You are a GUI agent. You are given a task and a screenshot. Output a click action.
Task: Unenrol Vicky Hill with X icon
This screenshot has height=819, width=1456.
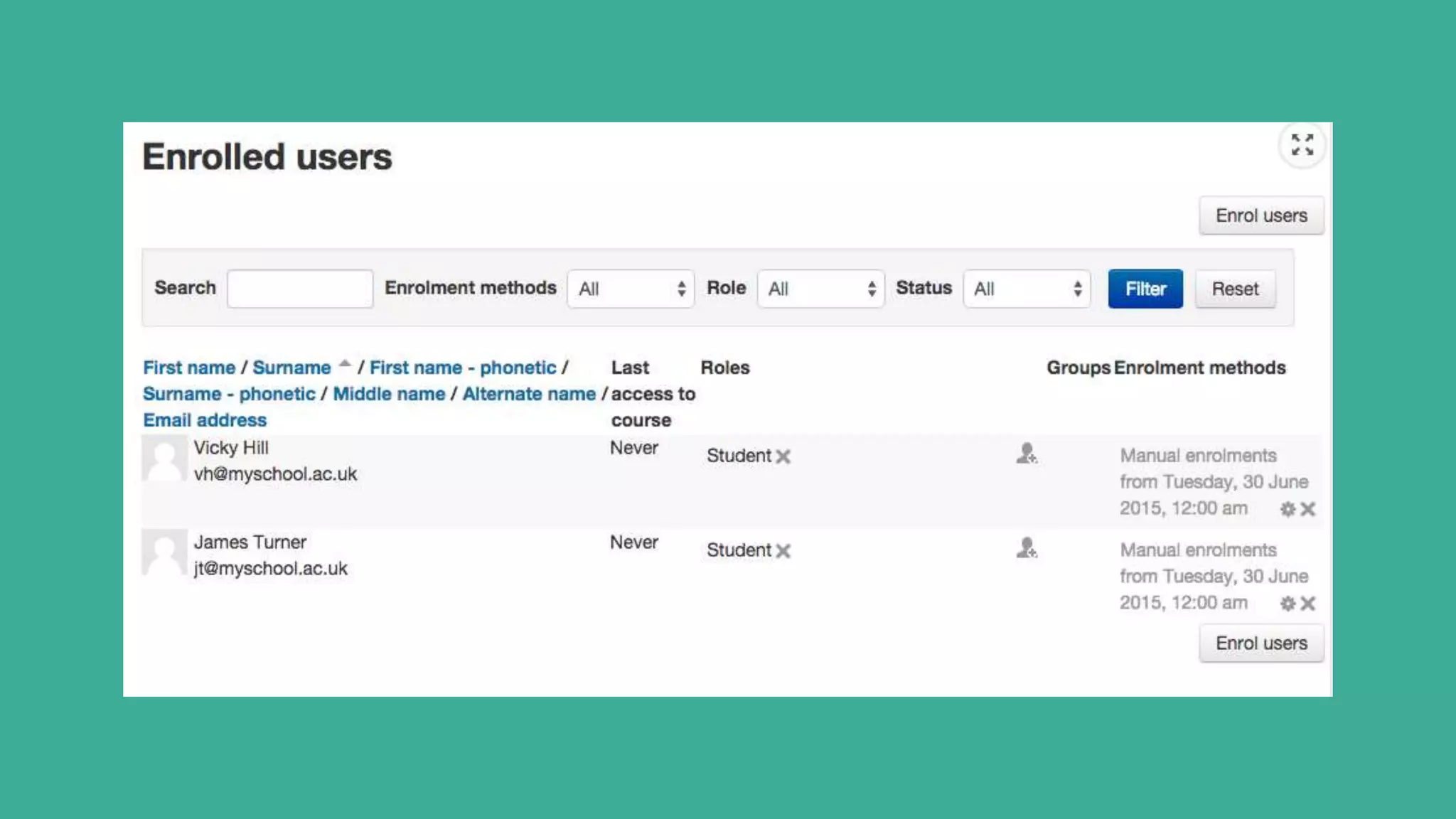pyautogui.click(x=1308, y=509)
